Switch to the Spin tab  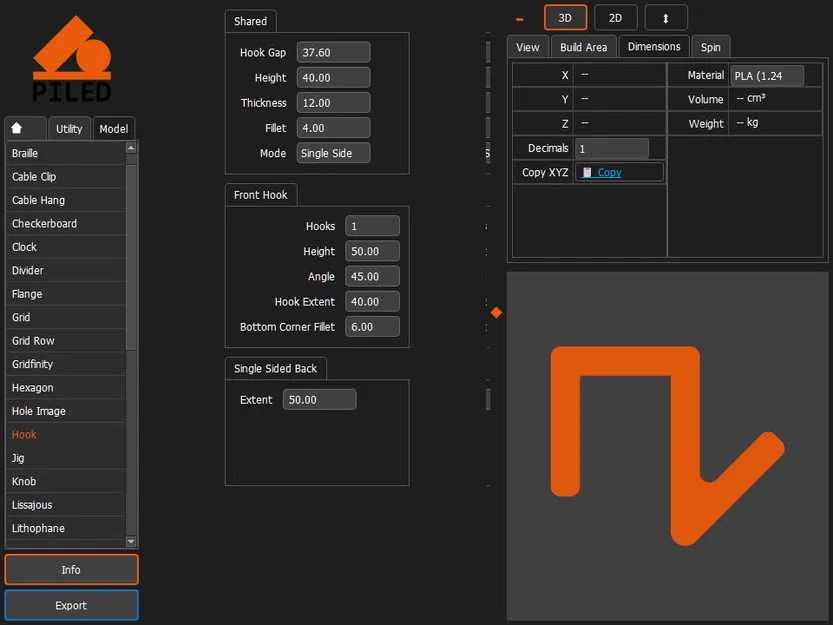pos(710,47)
